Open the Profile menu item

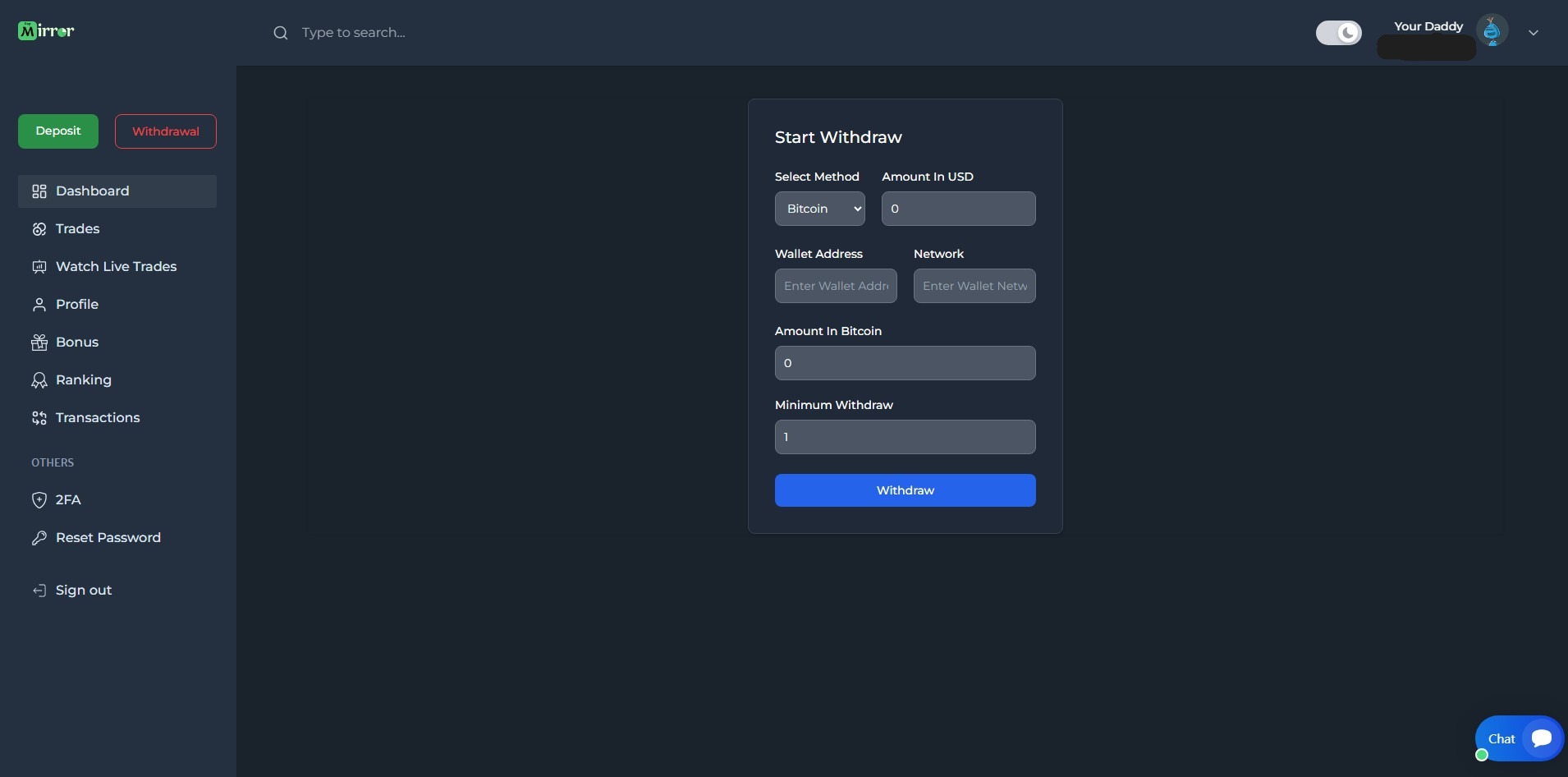(76, 305)
